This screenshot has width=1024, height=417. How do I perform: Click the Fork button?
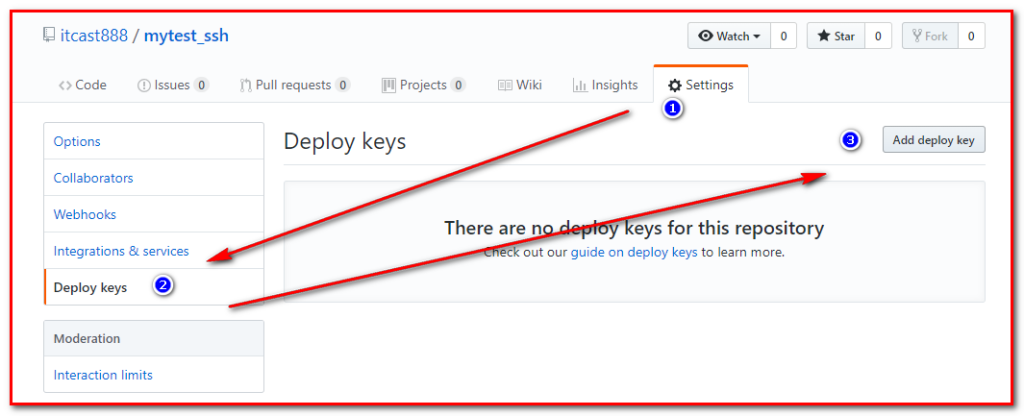930,36
